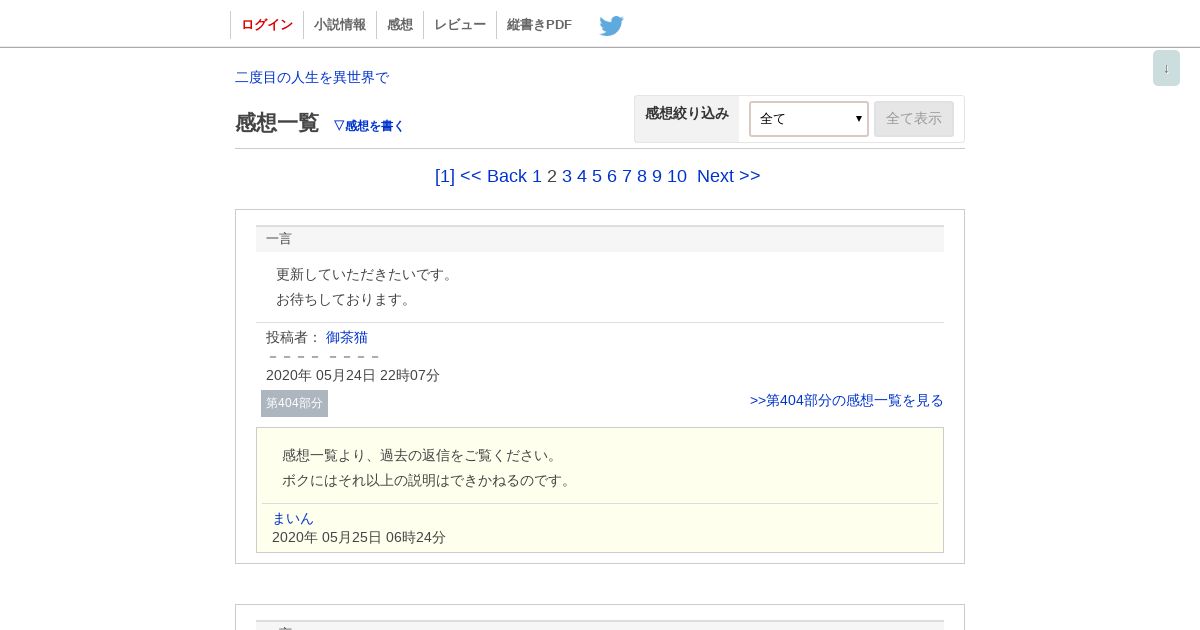Open the ログイン menu item
Screen dimensions: 1200x630
(x=267, y=25)
